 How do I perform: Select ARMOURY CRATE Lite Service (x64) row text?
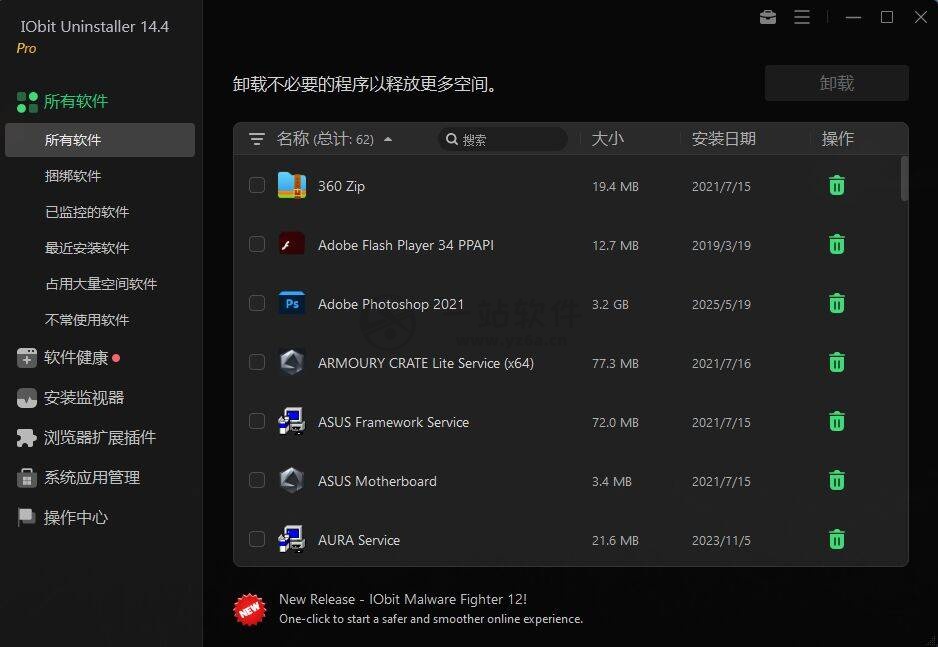coord(426,363)
